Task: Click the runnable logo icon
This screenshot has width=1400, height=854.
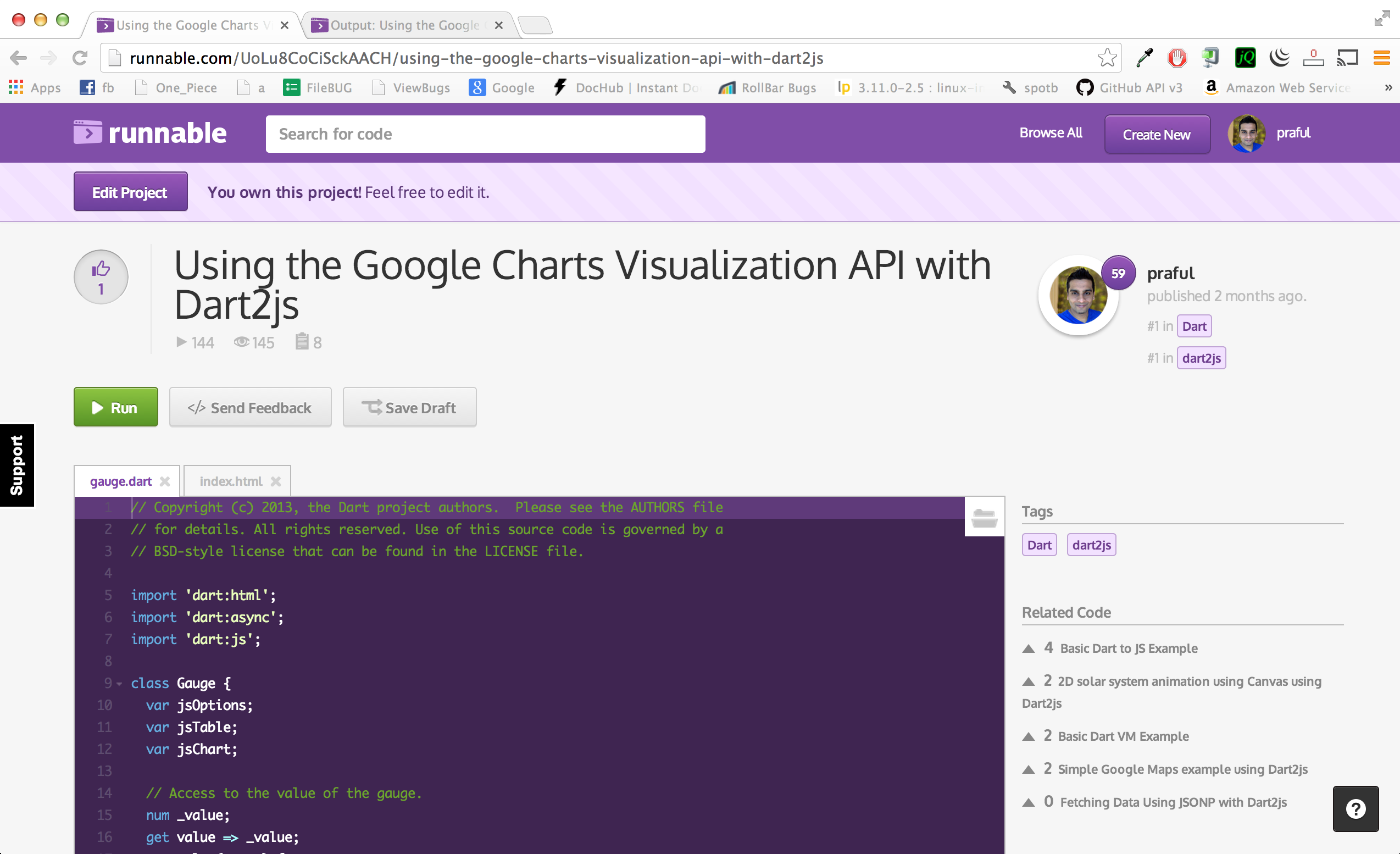Action: tap(88, 133)
